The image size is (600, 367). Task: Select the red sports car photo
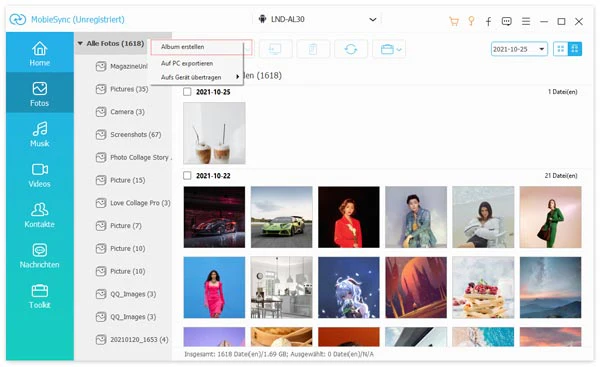pos(214,217)
